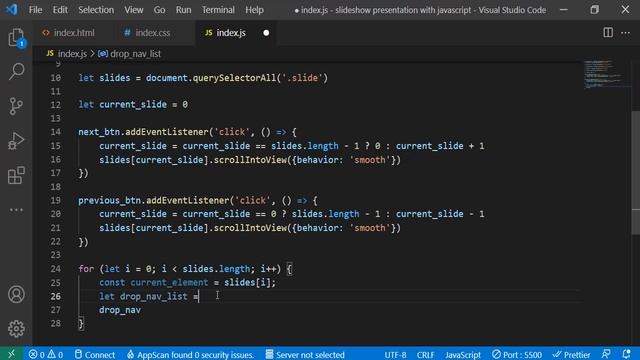Click 'previous_btn' on line 19
The height and width of the screenshot is (360, 640).
pos(109,200)
